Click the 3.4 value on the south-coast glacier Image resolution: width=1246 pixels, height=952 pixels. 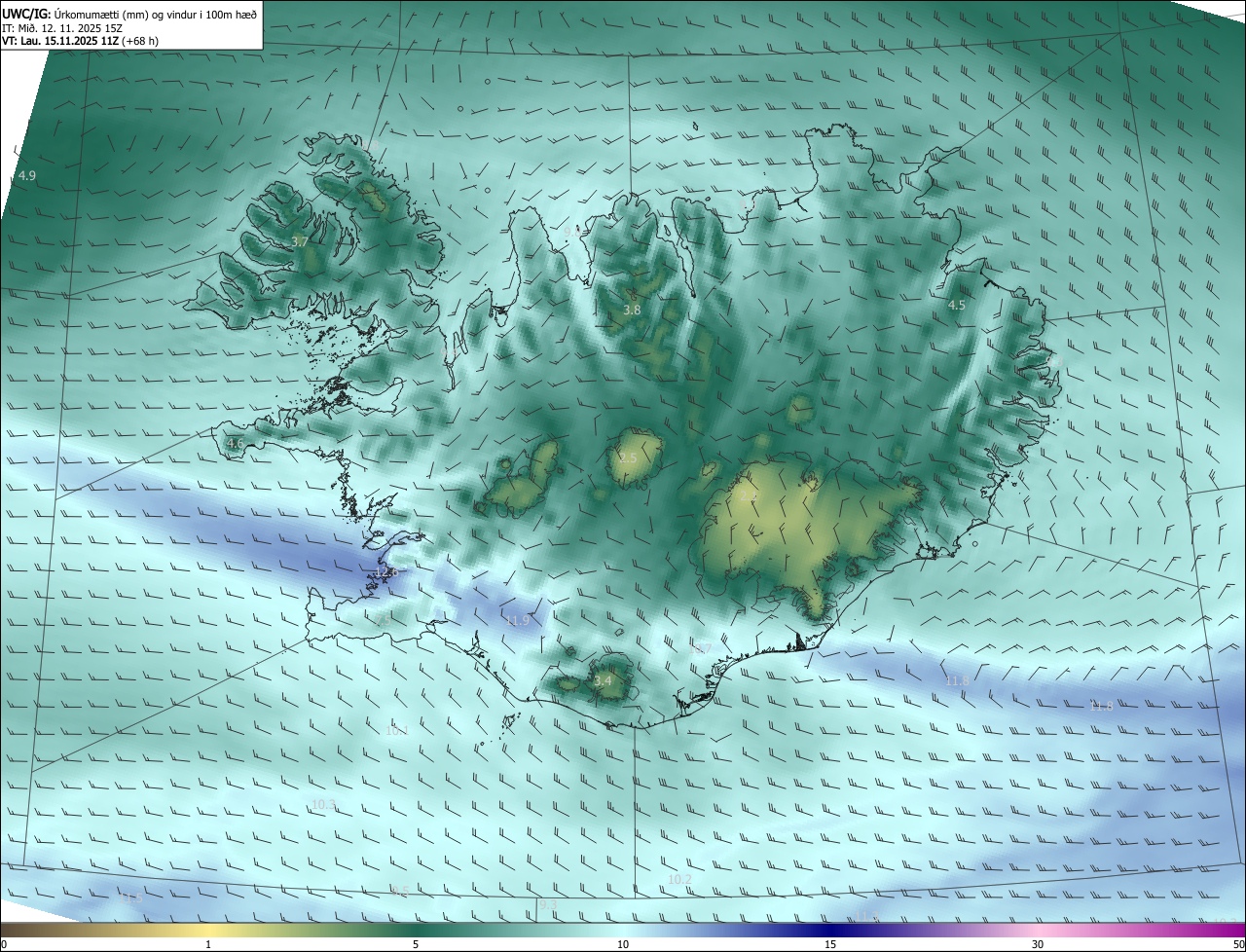point(603,680)
